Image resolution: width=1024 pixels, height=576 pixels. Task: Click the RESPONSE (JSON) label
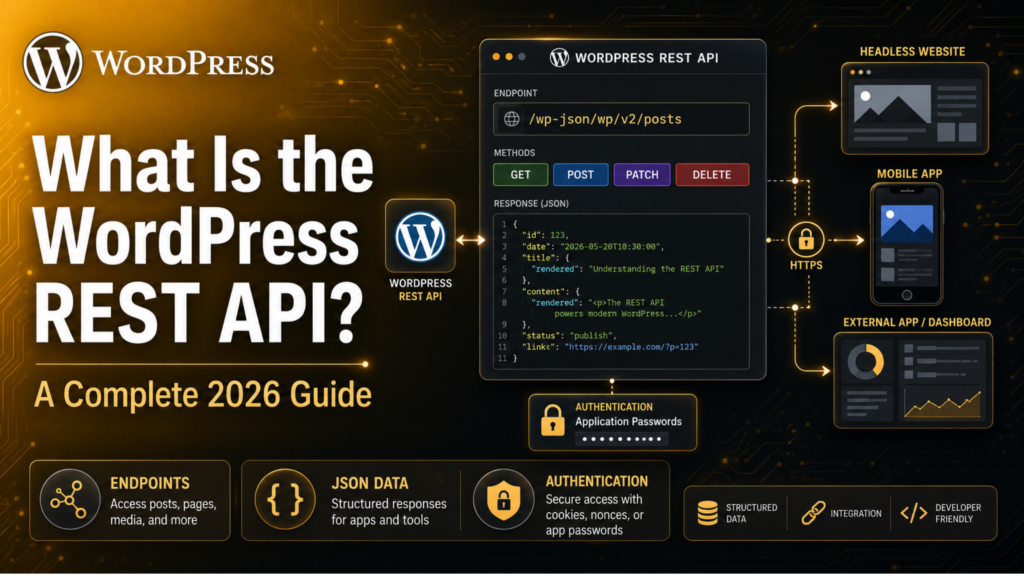pos(531,203)
